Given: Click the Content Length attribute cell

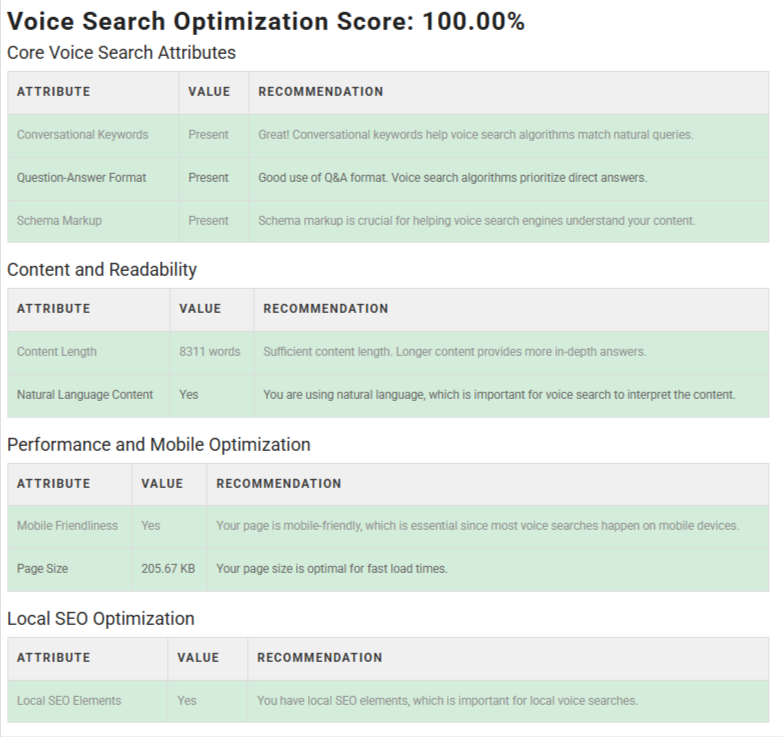Looking at the screenshot, I should click(57, 352).
